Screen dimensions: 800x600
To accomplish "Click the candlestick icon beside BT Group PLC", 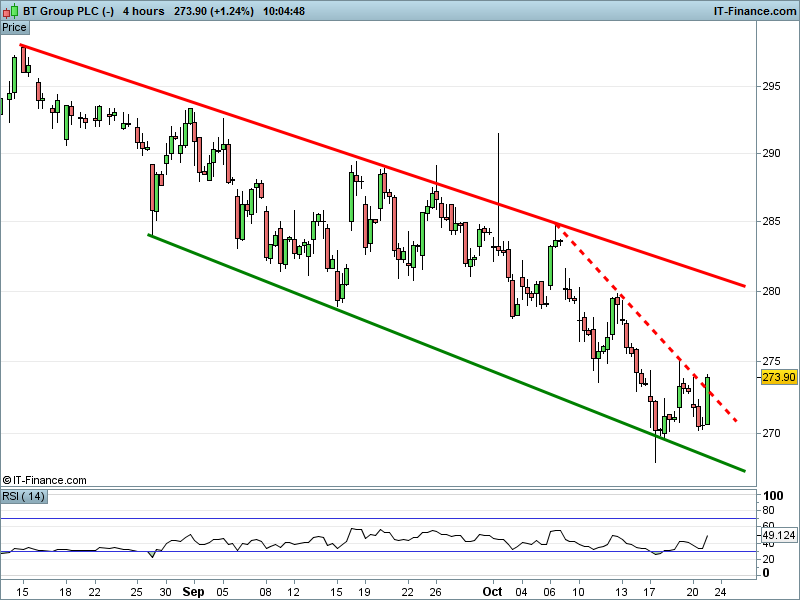I will coord(11,11).
